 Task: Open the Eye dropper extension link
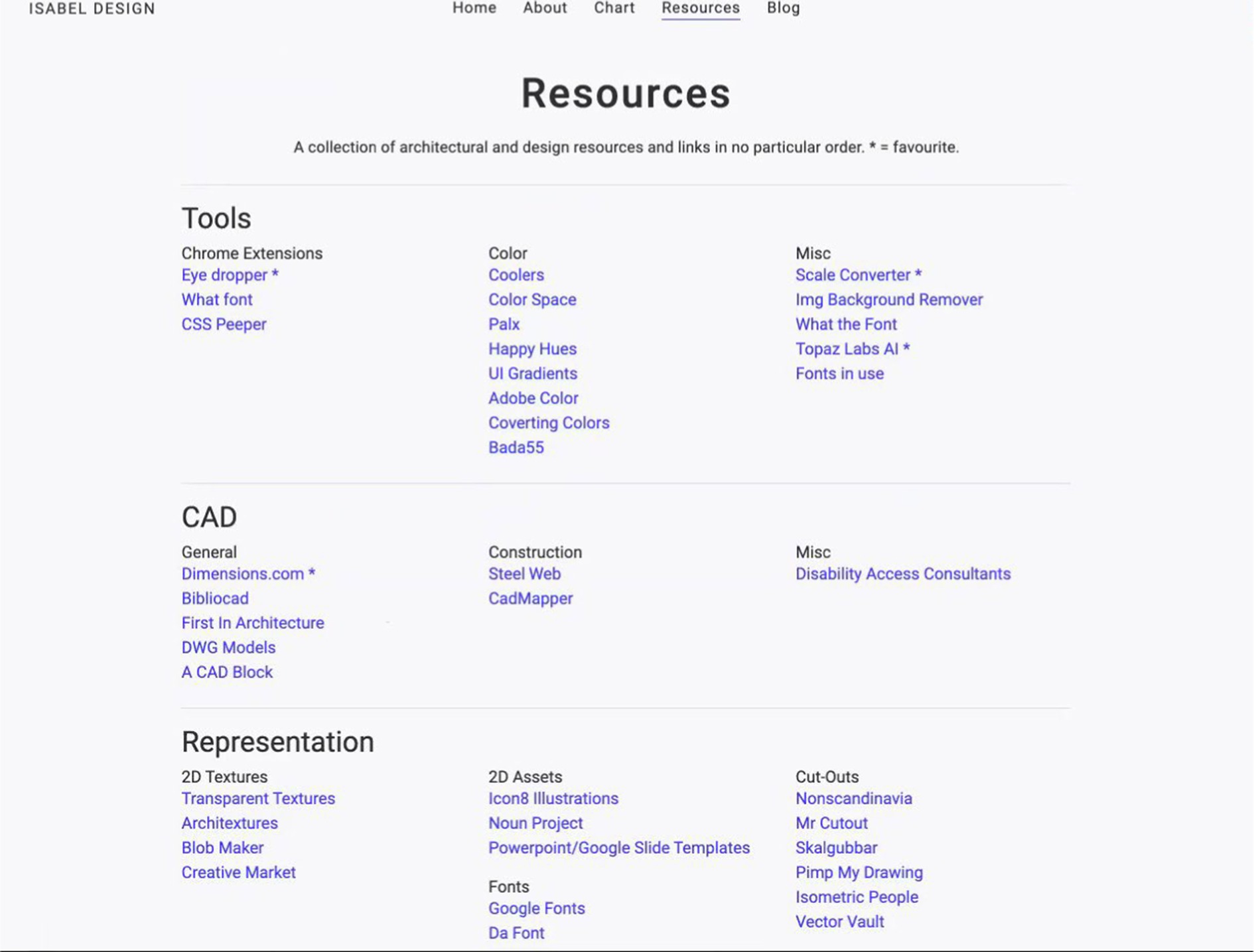tap(230, 275)
